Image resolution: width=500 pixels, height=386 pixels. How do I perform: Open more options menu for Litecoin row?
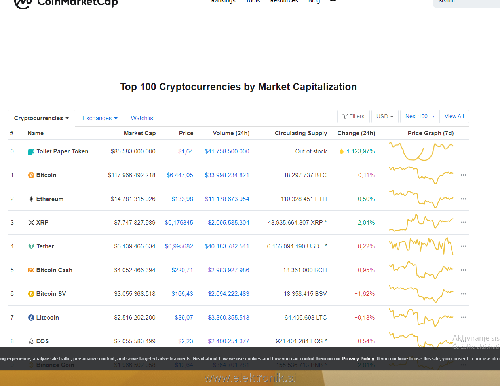coord(463,317)
